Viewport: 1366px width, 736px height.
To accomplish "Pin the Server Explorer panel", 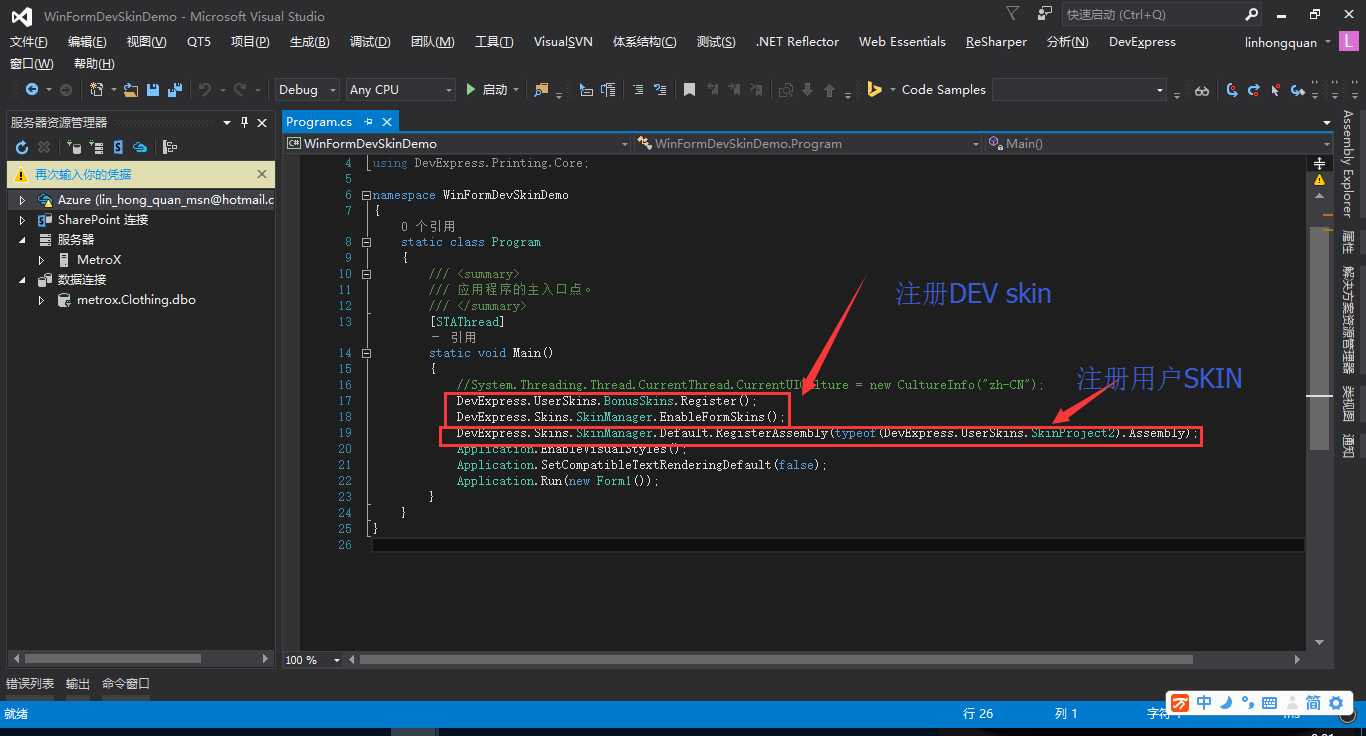I will [x=244, y=122].
